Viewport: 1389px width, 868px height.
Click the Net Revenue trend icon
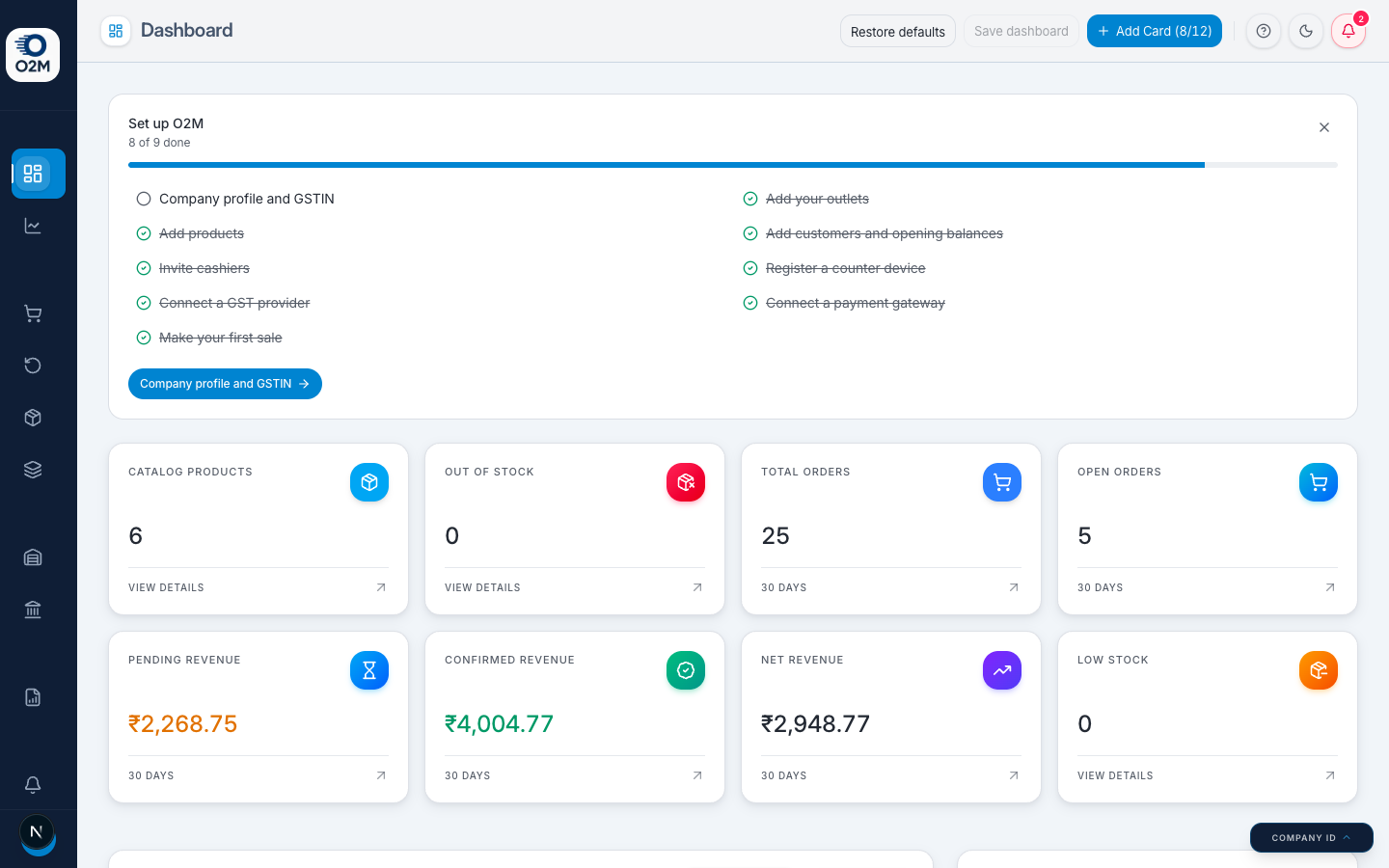[1002, 670]
